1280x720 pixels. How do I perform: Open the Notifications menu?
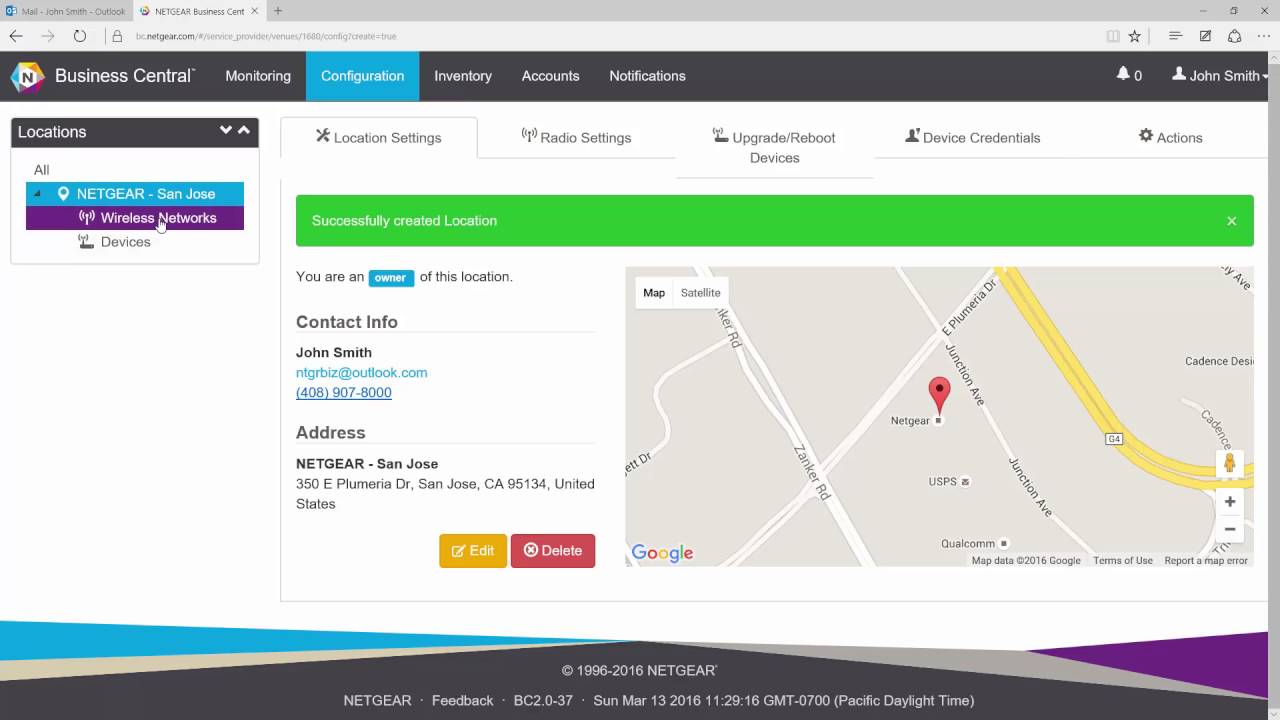[647, 76]
